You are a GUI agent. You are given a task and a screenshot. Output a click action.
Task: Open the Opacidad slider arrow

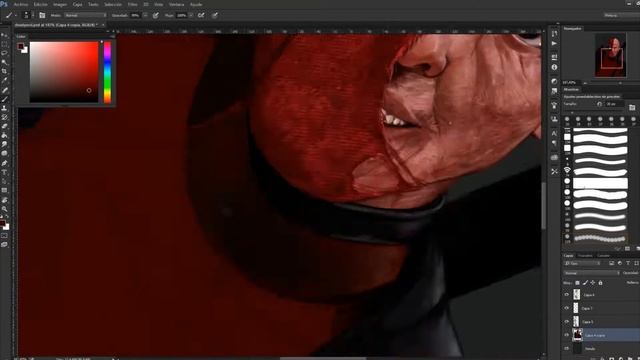tap(145, 15)
